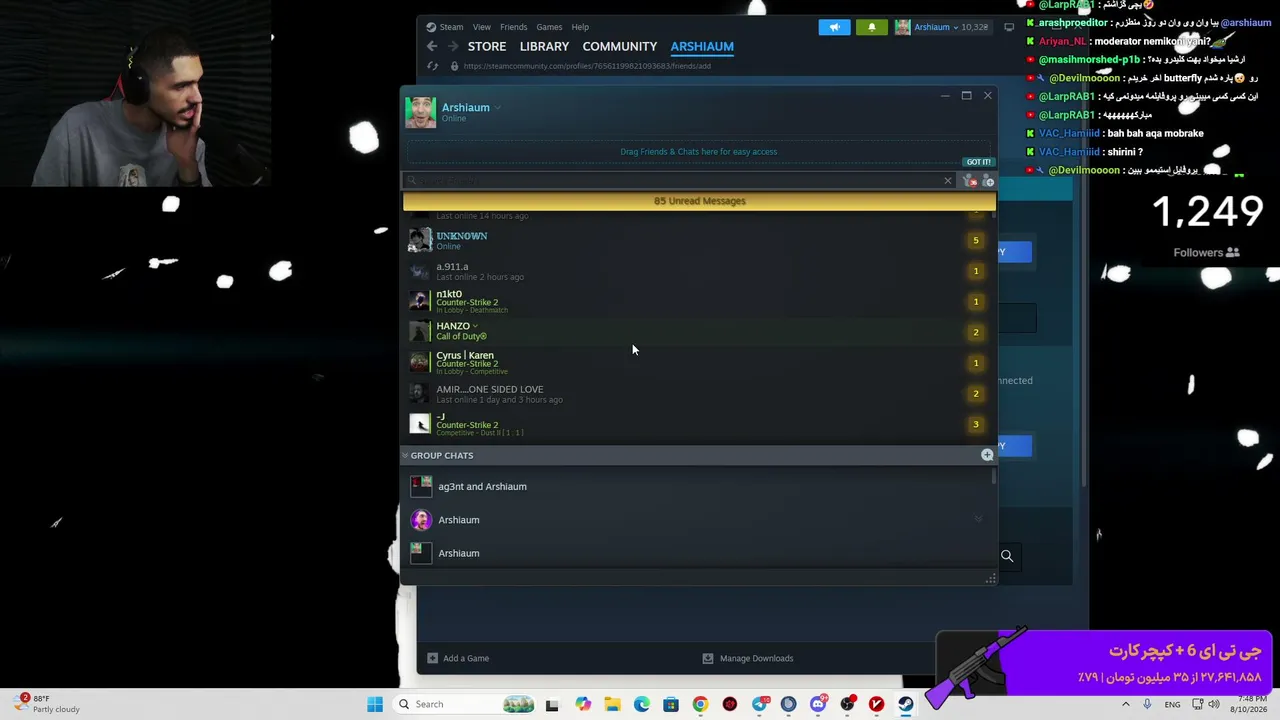Open chat with UNKNOWN
Image resolution: width=1280 pixels, height=720 pixels.
698,240
